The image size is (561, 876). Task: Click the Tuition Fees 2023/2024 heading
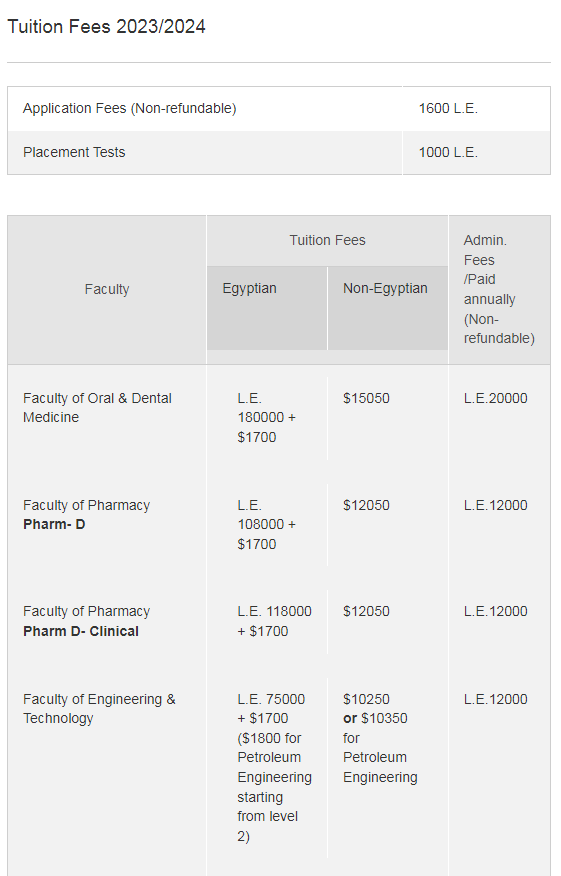pyautogui.click(x=106, y=26)
